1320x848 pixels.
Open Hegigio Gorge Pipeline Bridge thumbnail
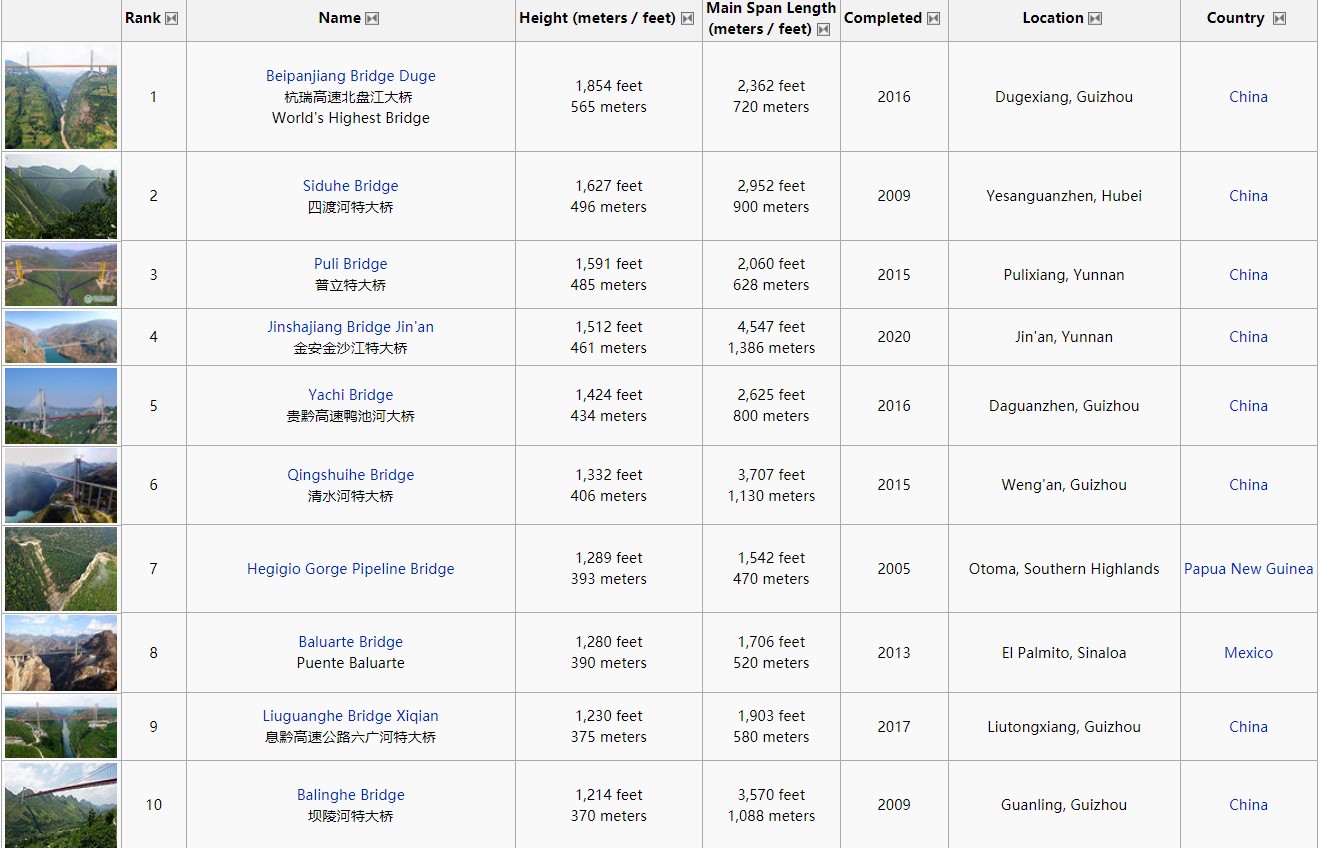click(x=61, y=569)
